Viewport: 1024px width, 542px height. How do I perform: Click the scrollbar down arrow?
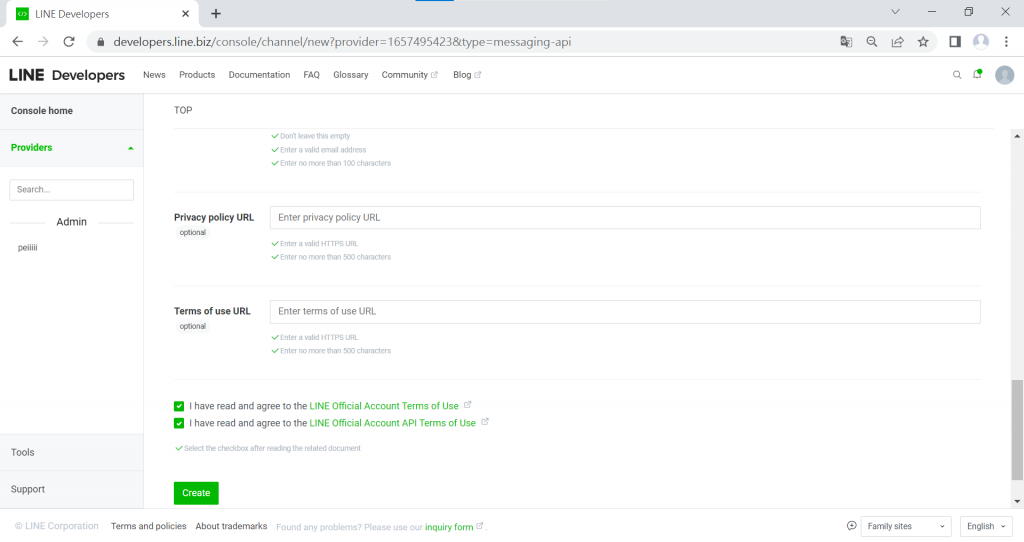(x=1017, y=502)
